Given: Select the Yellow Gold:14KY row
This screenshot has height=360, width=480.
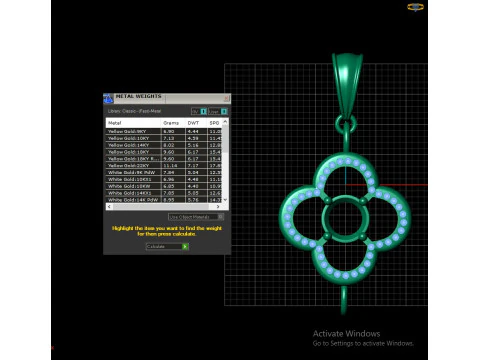Looking at the screenshot, I should [x=164, y=145].
